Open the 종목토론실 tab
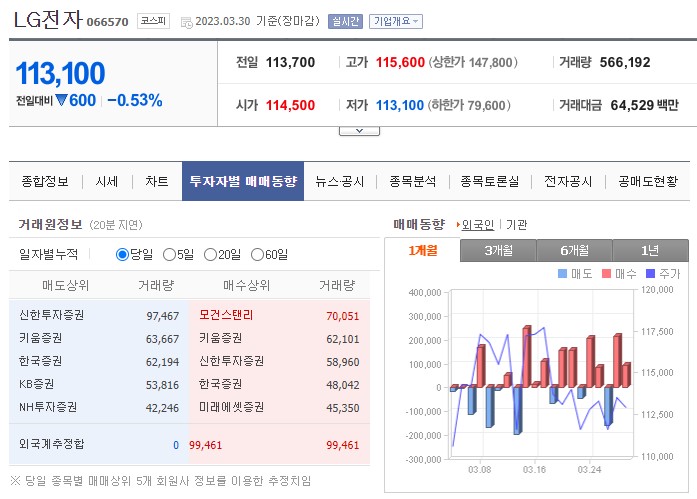The height and width of the screenshot is (499, 697). (x=489, y=181)
